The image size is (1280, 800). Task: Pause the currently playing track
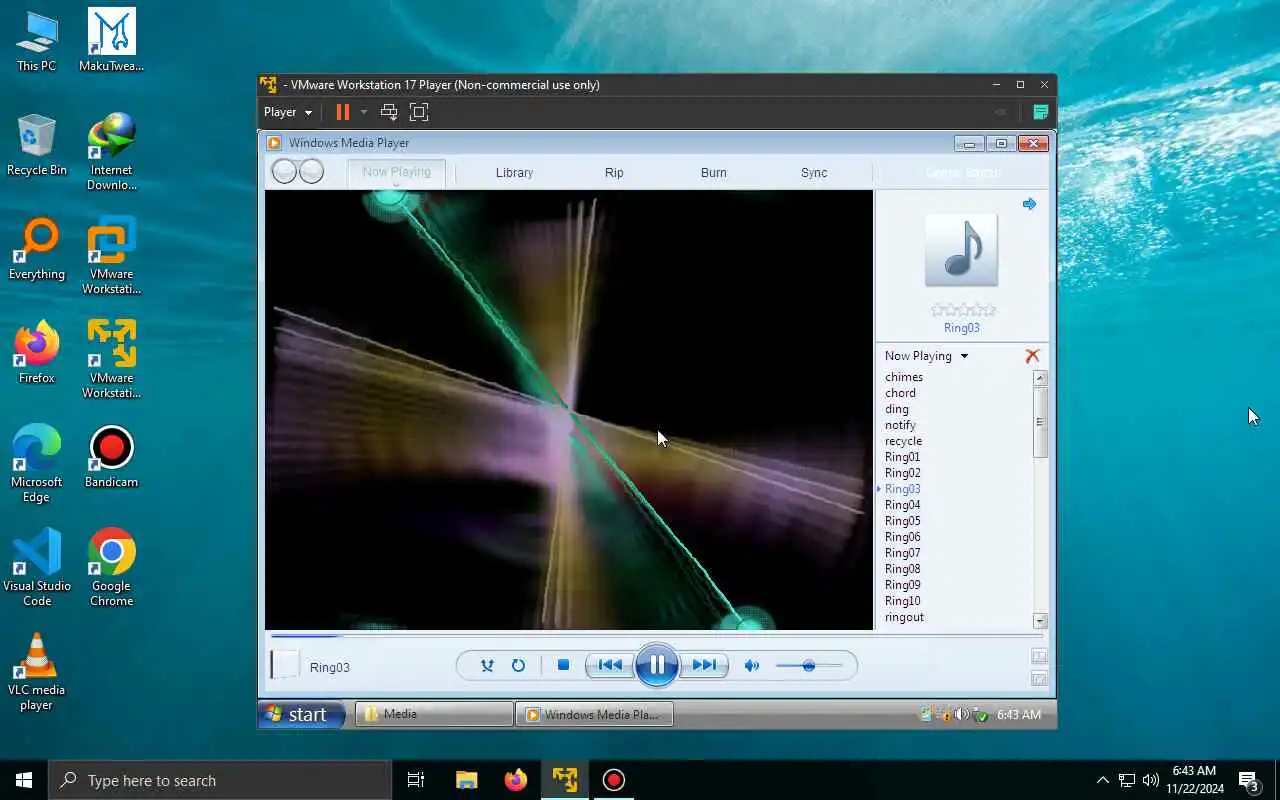pos(657,665)
